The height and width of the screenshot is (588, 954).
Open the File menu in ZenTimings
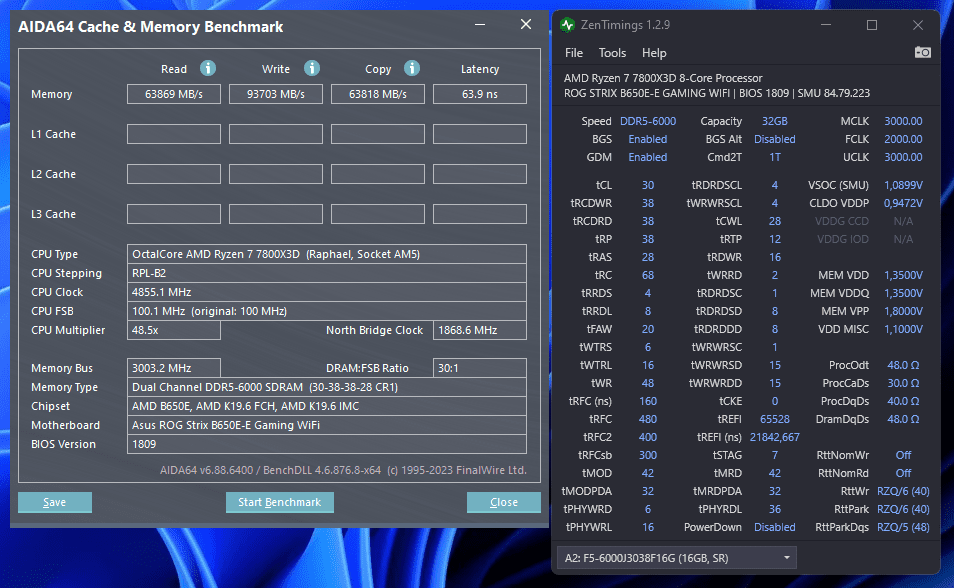tap(574, 53)
